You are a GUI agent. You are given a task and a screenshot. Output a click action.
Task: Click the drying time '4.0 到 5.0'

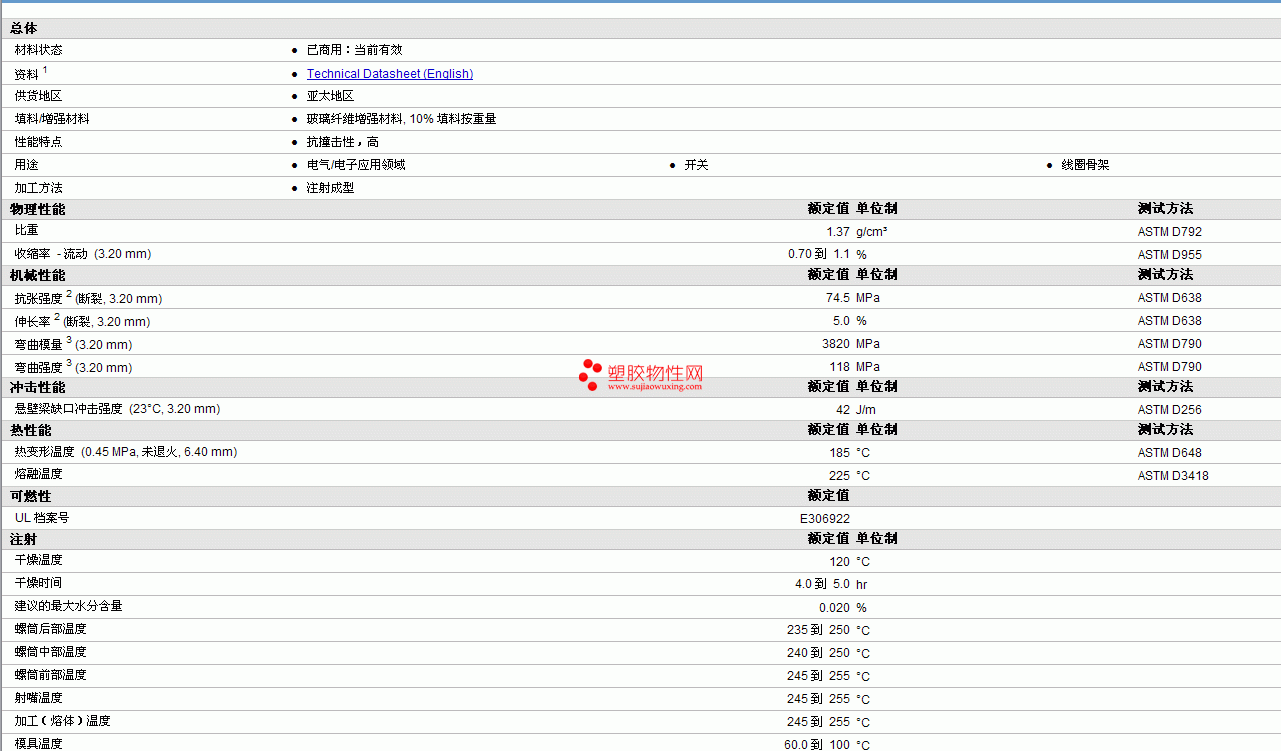click(823, 584)
